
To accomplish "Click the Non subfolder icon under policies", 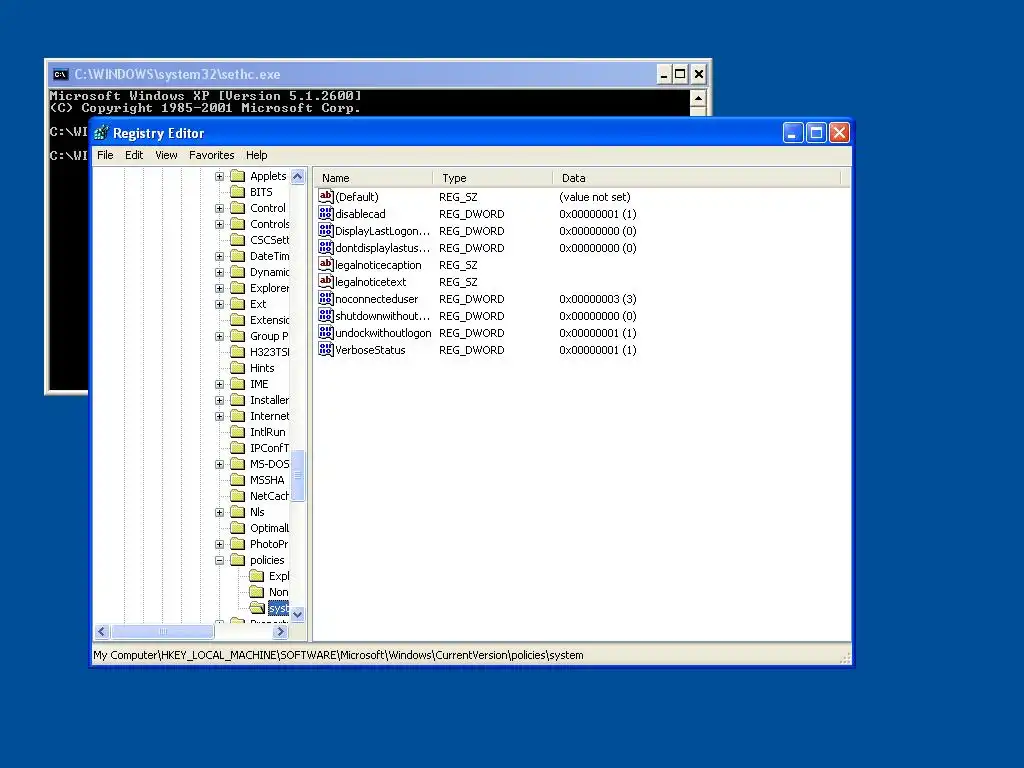I will [x=257, y=592].
